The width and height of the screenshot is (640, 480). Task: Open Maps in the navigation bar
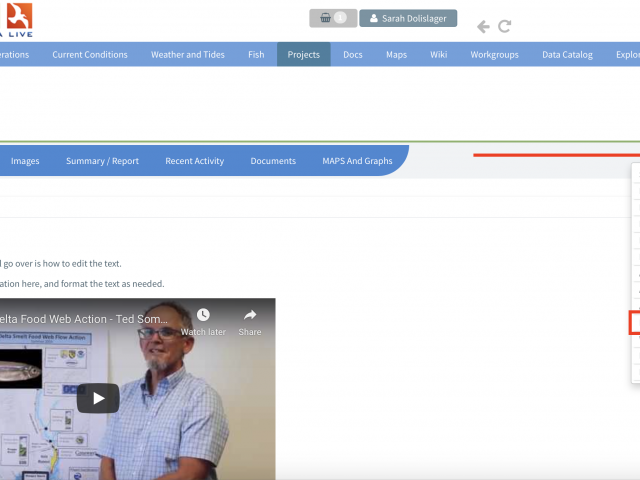[x=396, y=55]
